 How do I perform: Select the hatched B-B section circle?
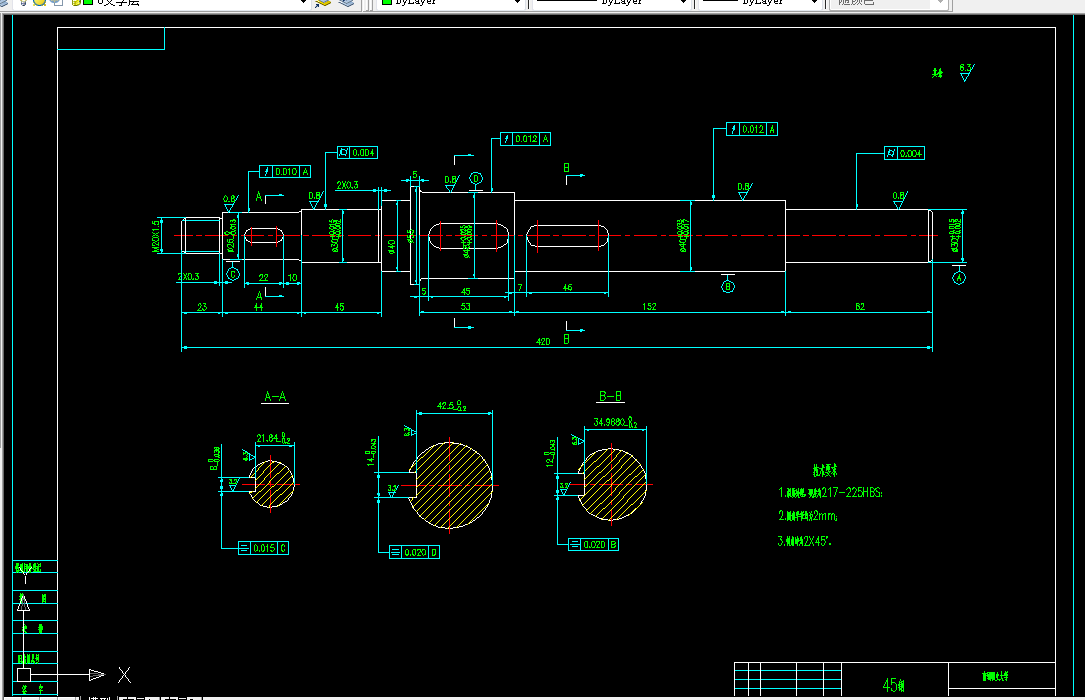click(614, 484)
